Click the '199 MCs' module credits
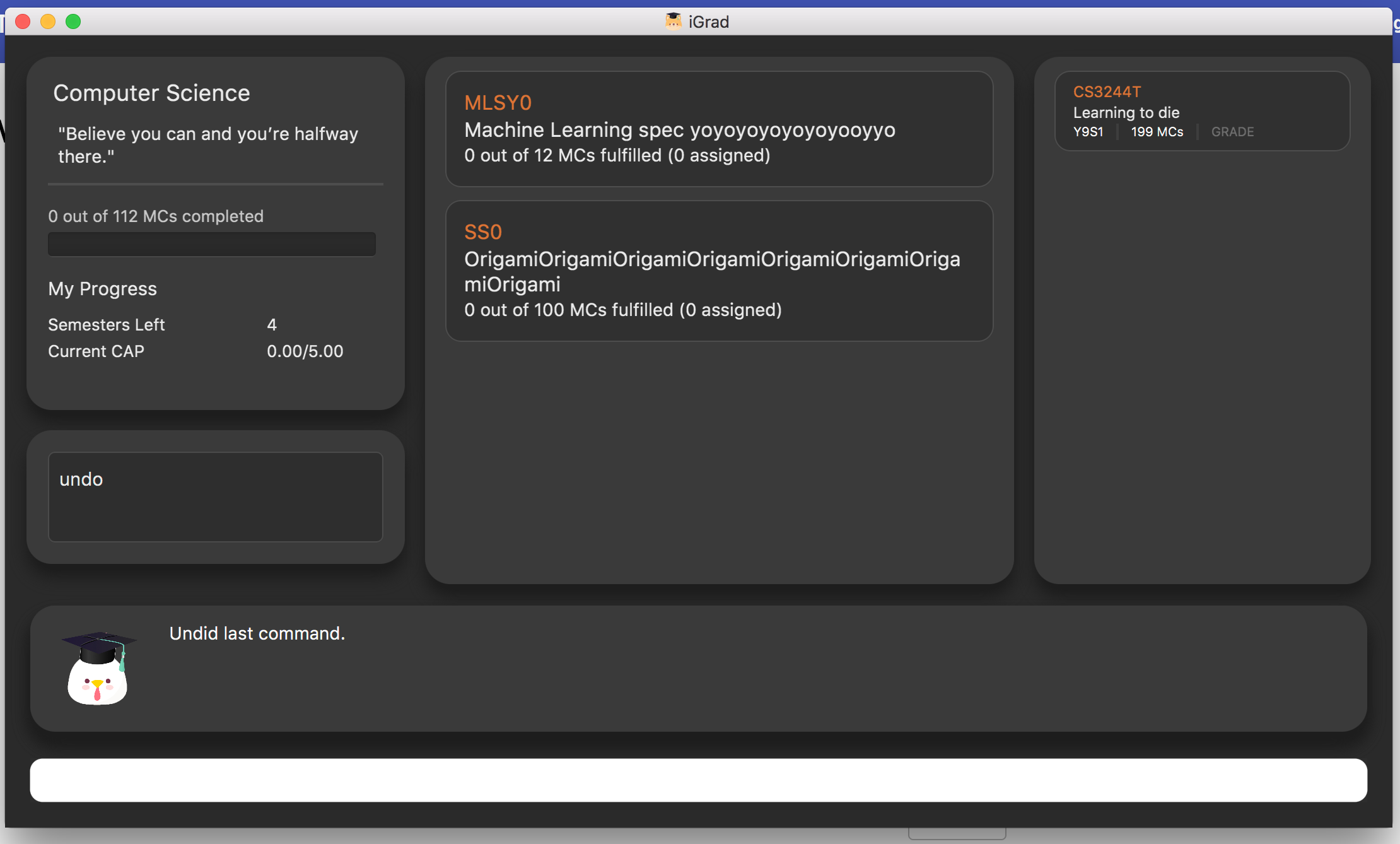 [1157, 132]
